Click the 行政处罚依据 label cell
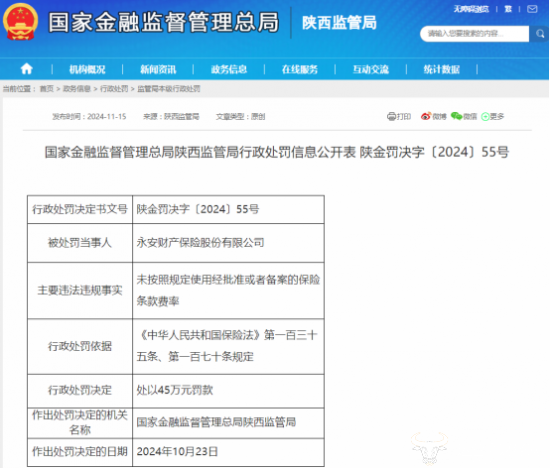 coord(80,347)
